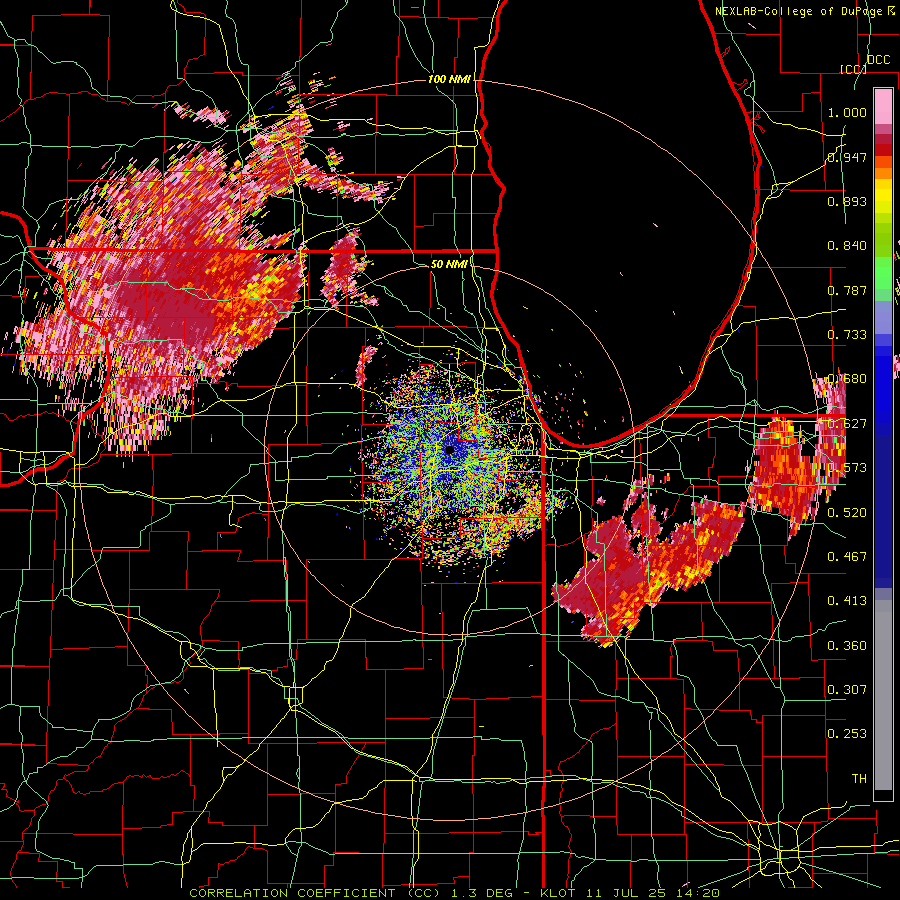
Task: Click the 100 NMI range ring label
Action: point(449,79)
